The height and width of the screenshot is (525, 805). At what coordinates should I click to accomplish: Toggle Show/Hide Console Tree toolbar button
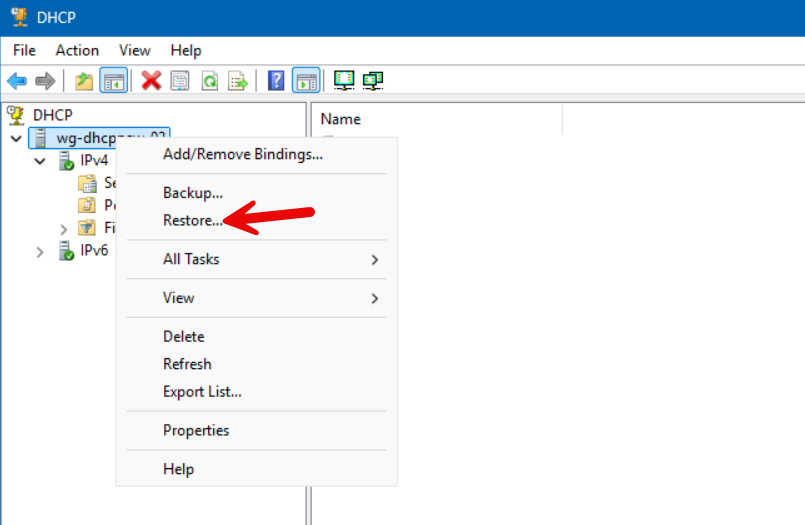click(114, 81)
